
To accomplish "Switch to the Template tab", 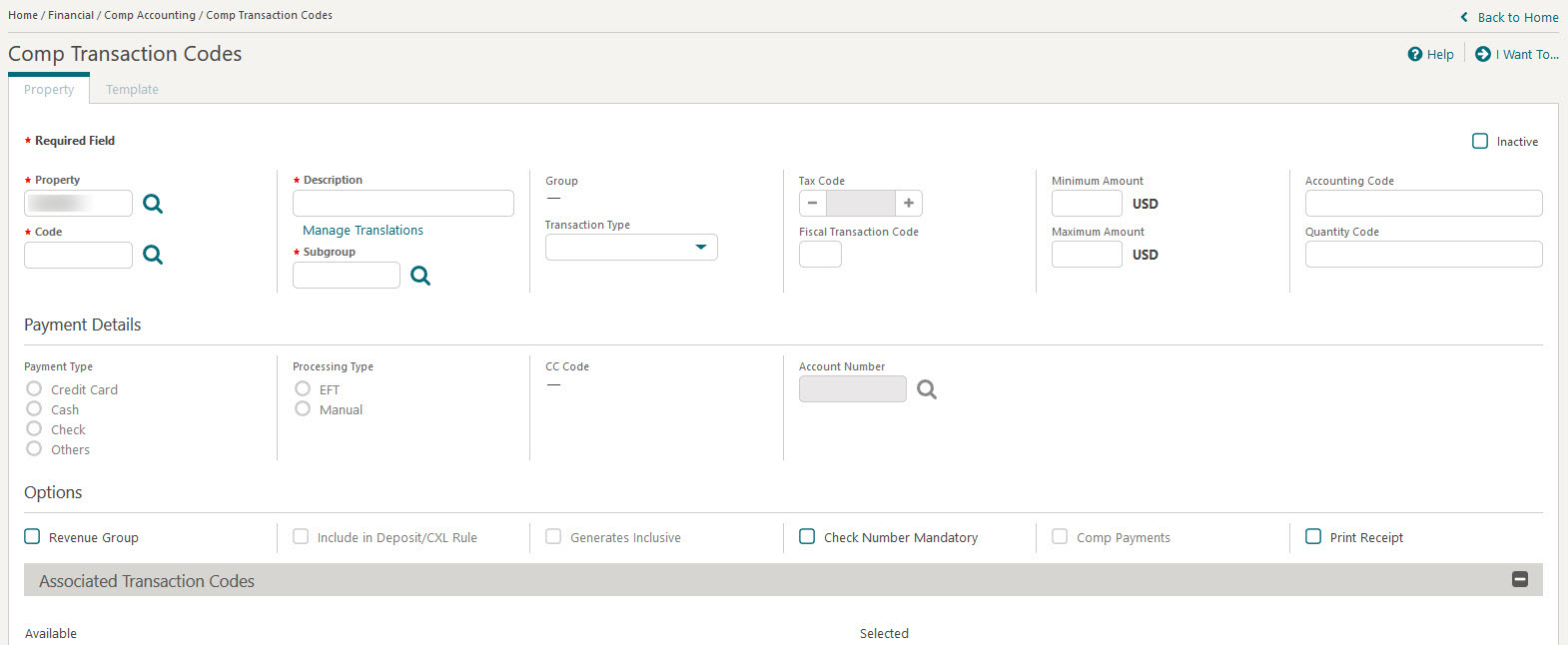I will (132, 89).
